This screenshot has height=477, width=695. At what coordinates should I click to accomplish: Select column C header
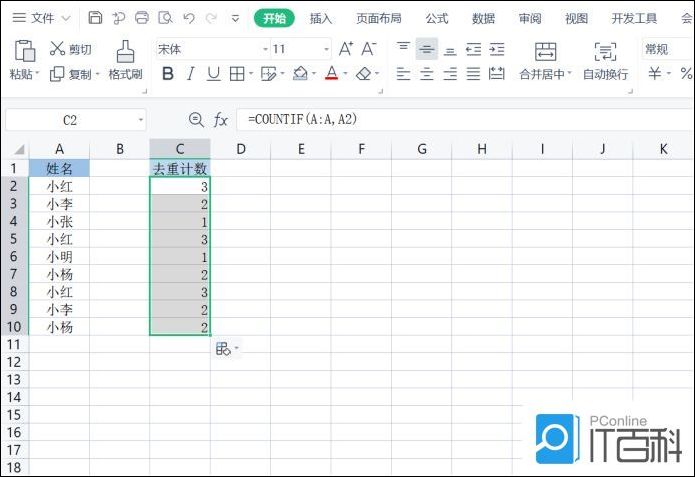(x=180, y=149)
